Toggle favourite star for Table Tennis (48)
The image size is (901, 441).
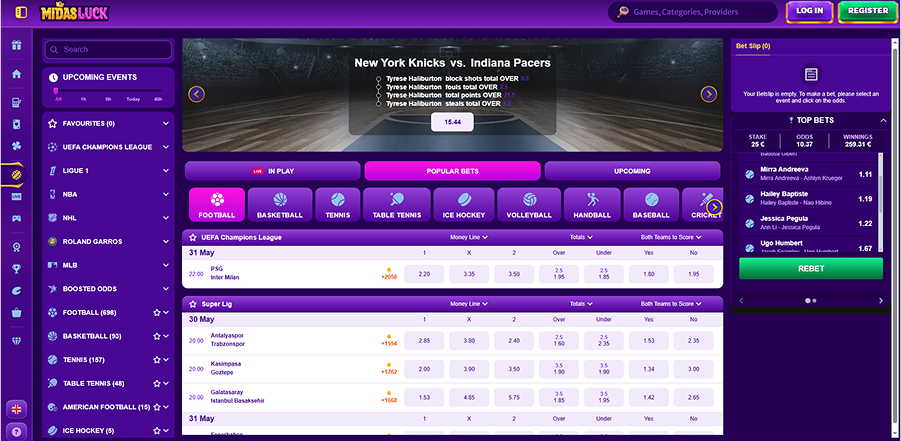point(156,384)
